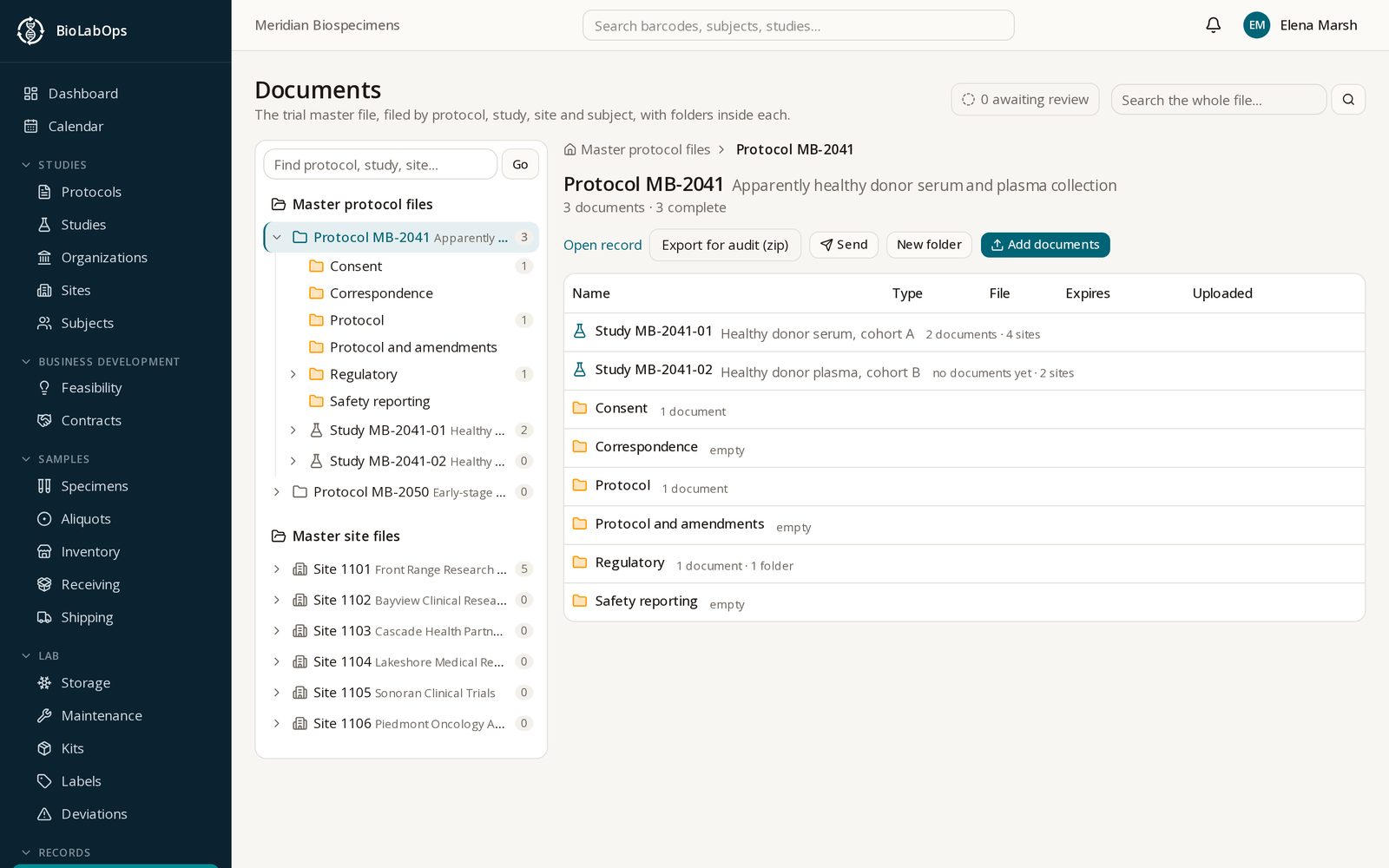Expand Study MB-2041-02 tree node
The height and width of the screenshot is (868, 1389).
click(x=293, y=461)
